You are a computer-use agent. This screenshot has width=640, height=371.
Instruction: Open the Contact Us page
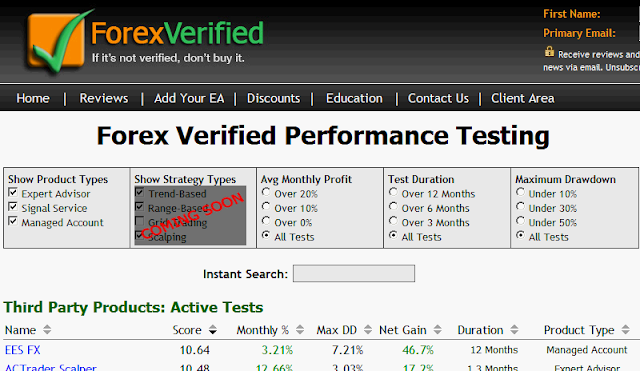click(438, 98)
